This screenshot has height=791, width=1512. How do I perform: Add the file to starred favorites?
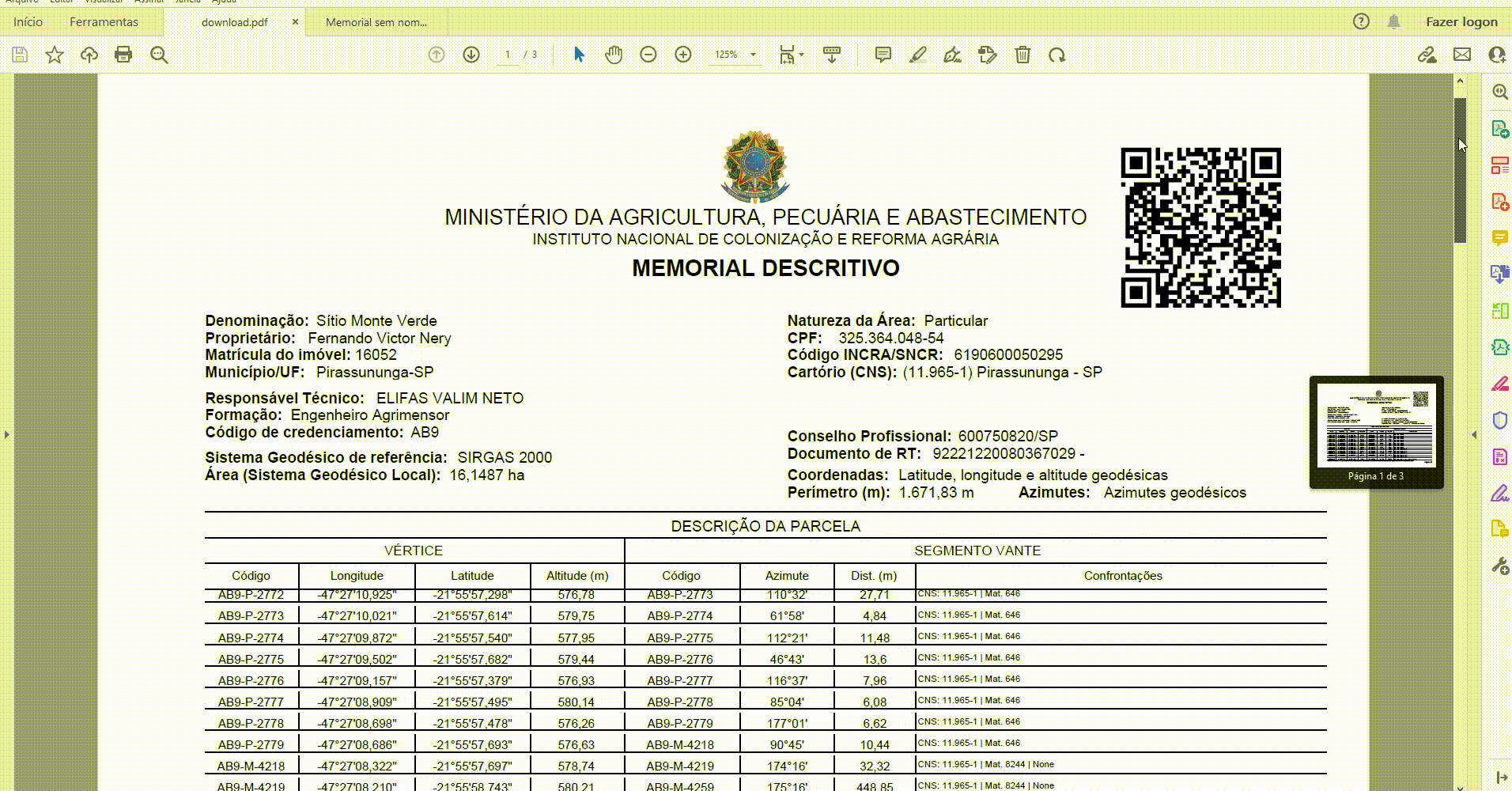pos(54,55)
